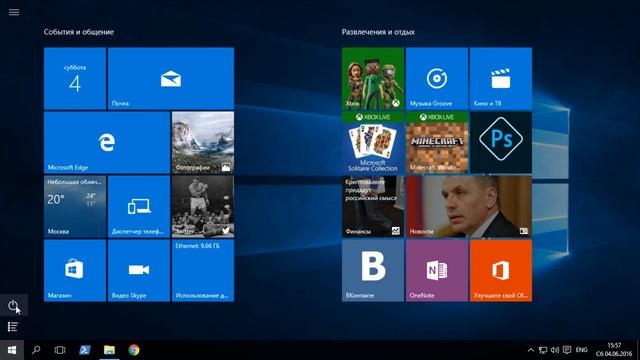Open the Кино и ТВ tile
Screen dimensions: 640x360
501,78
